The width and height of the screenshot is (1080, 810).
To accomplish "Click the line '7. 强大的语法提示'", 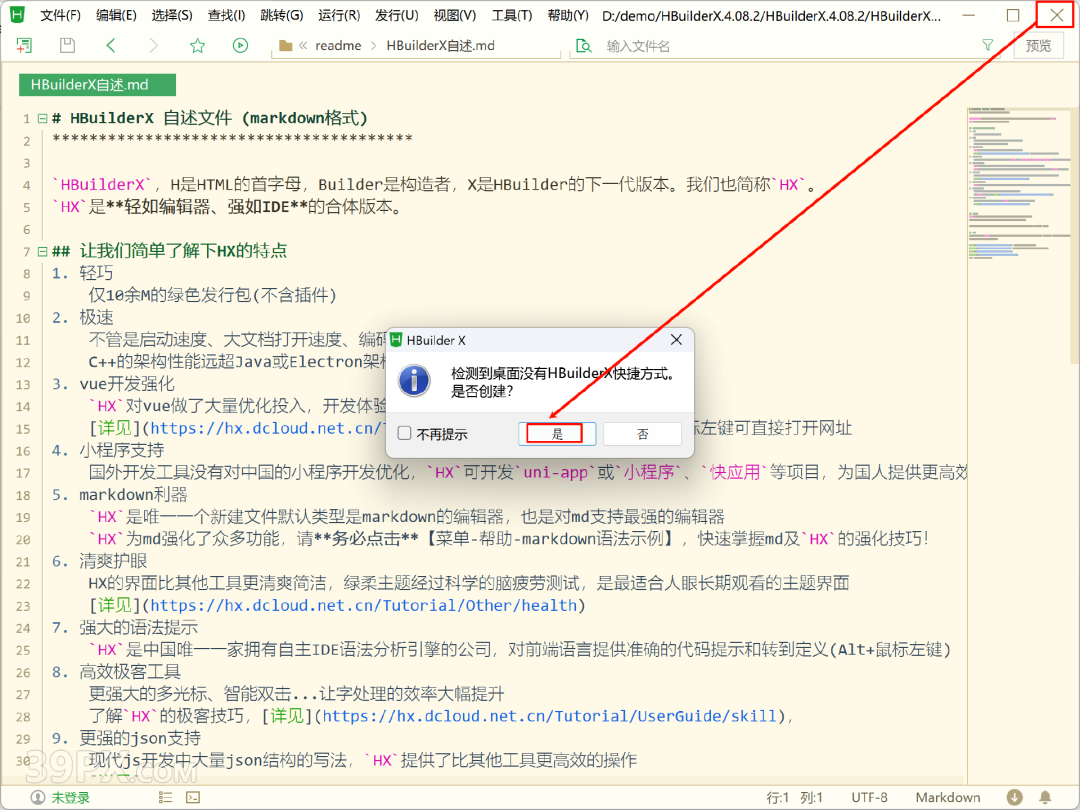I will 125,627.
